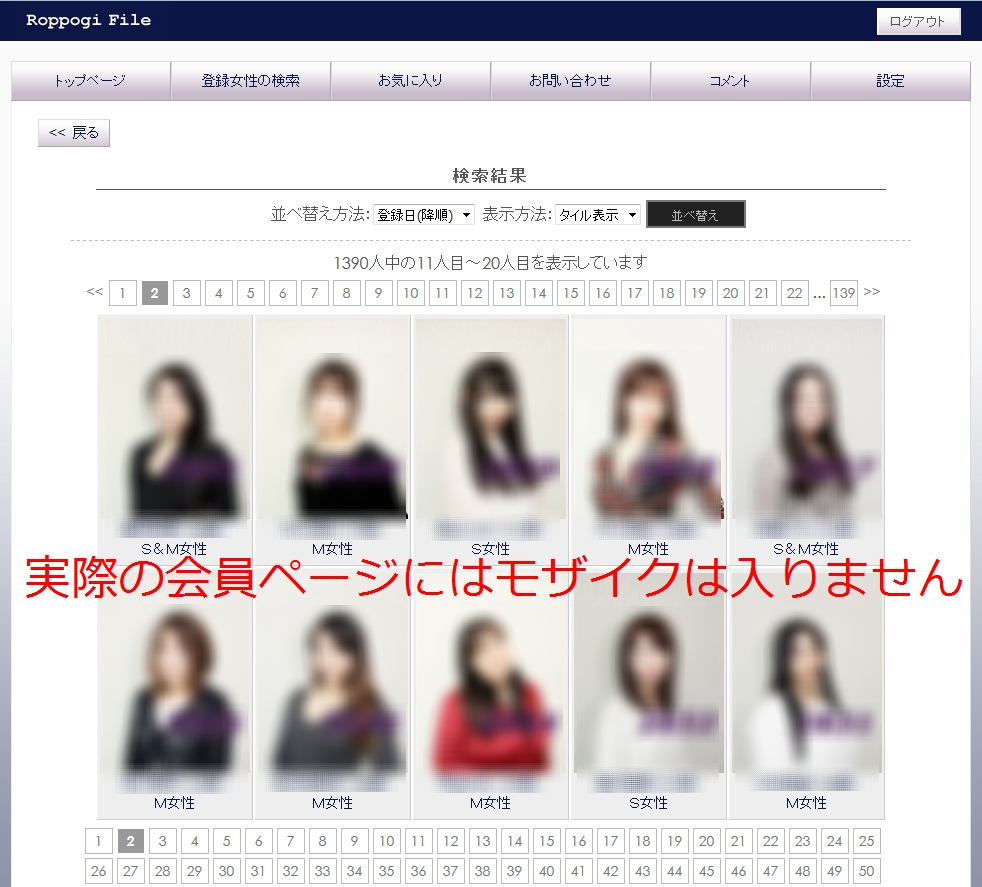The height and width of the screenshot is (887, 982).
Task: Click the ログアウト logout button
Action: click(x=918, y=21)
